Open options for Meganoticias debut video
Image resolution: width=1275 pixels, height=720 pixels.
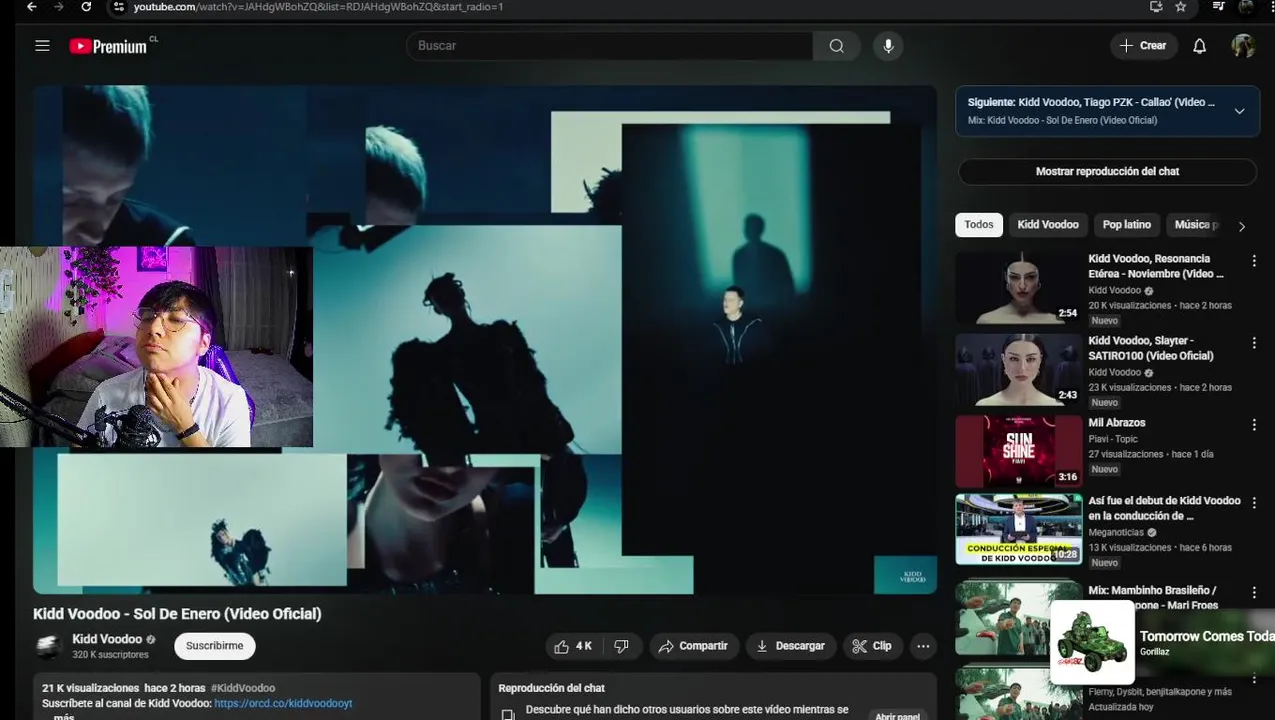point(1254,503)
